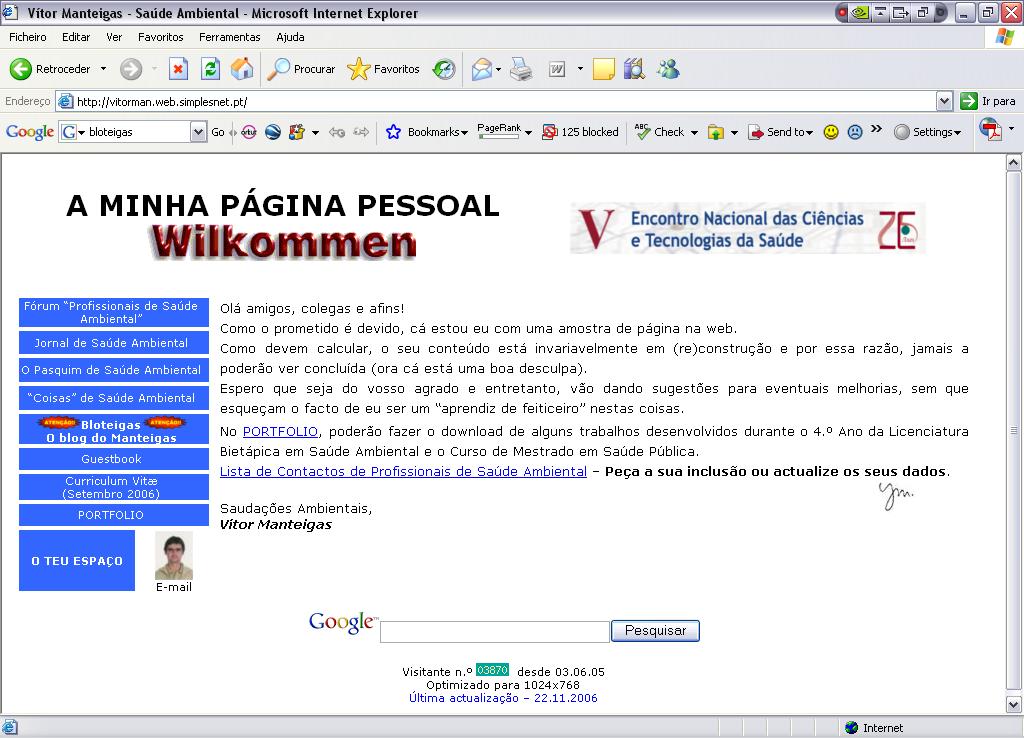The image size is (1024, 738).
Task: Click the Print icon in the toolbar
Action: 521,69
